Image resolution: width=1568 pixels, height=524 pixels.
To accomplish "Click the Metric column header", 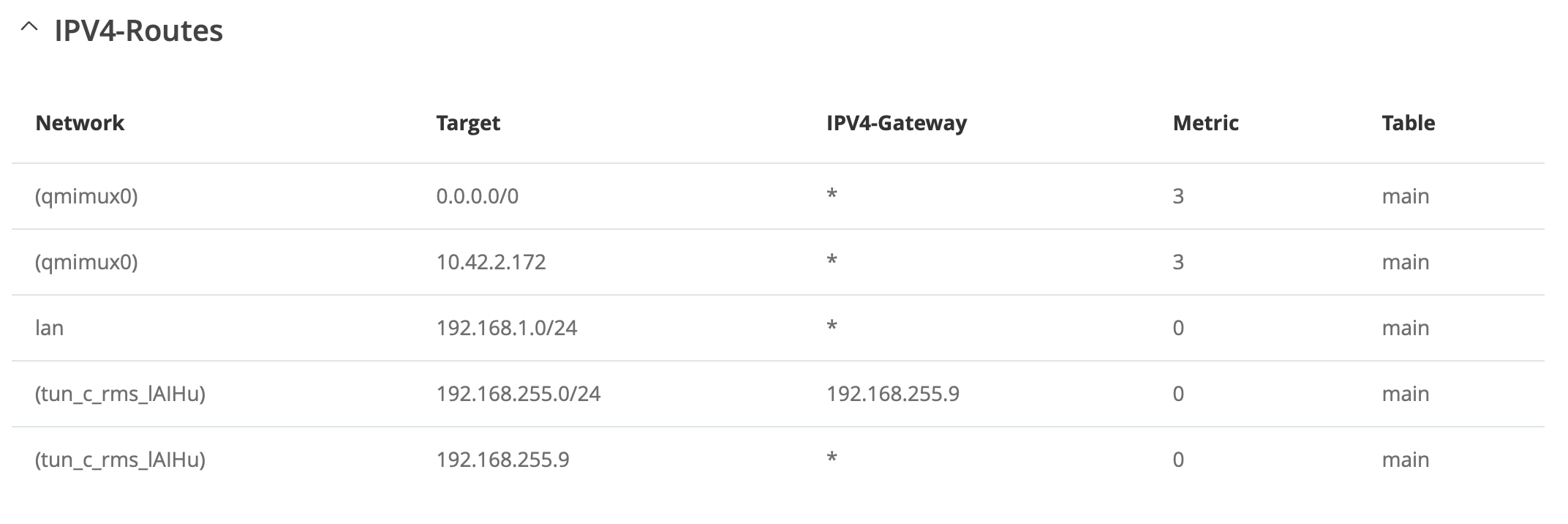I will (x=1205, y=123).
